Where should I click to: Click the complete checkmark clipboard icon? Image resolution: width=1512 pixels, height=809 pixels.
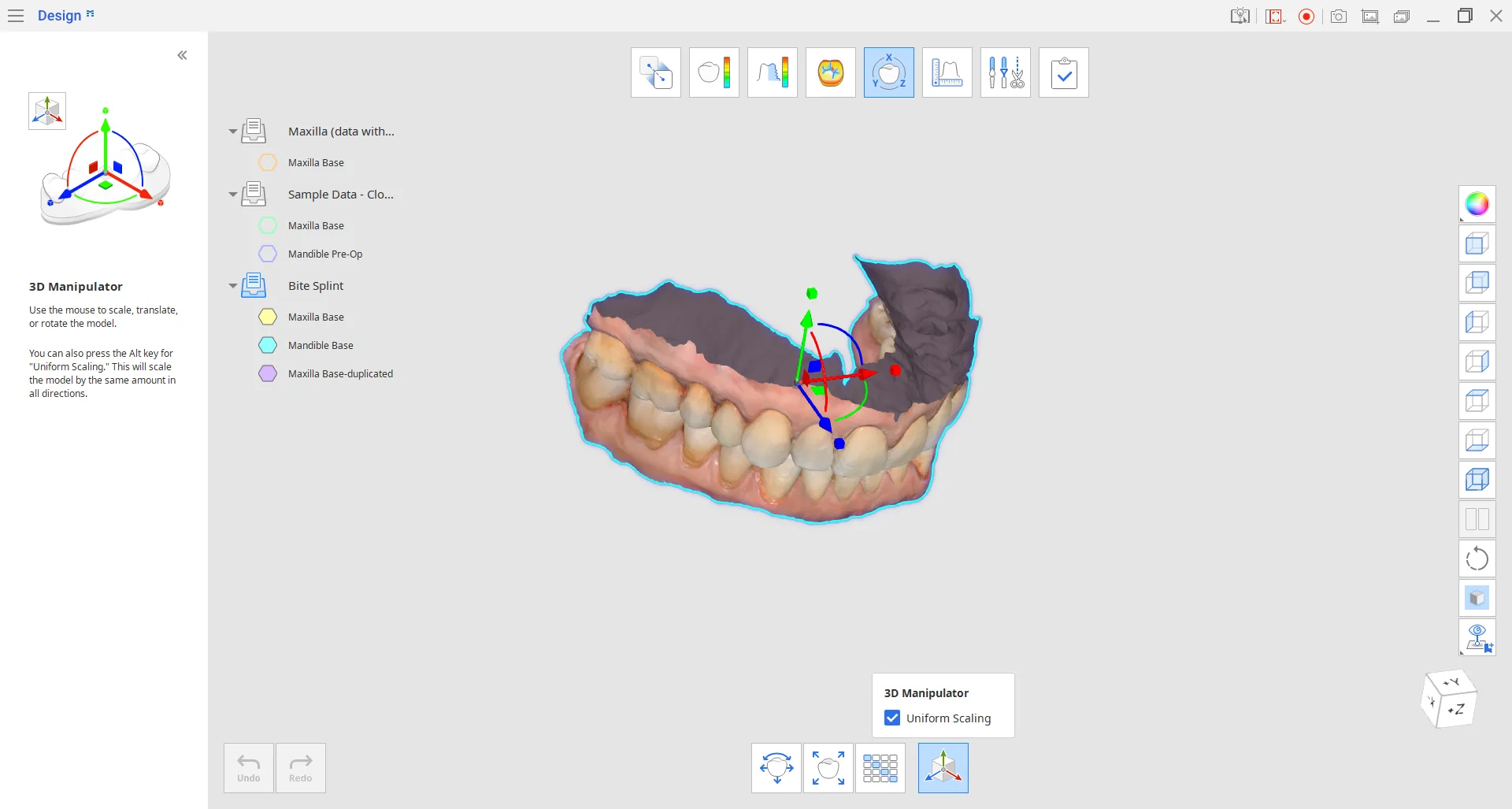(x=1063, y=72)
